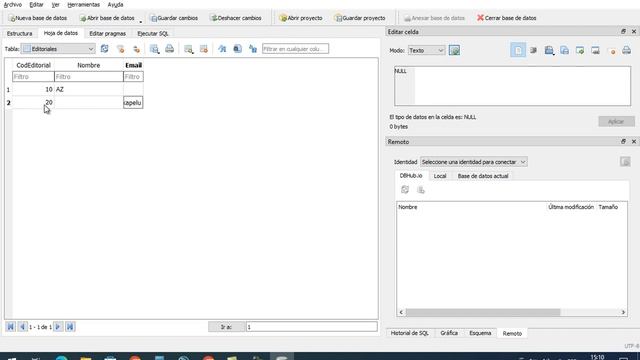Click Deshacer cambios toolbar button
Image resolution: width=640 pixels, height=360 pixels.
point(236,18)
